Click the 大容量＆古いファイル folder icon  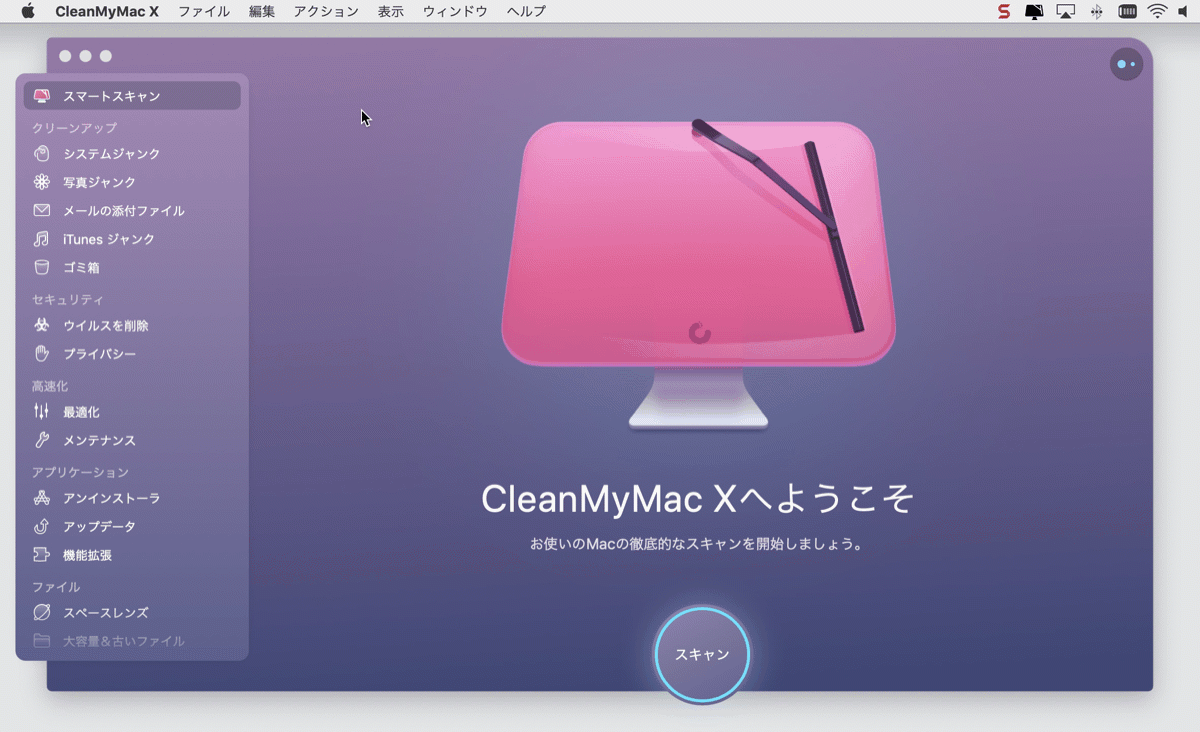(41, 641)
